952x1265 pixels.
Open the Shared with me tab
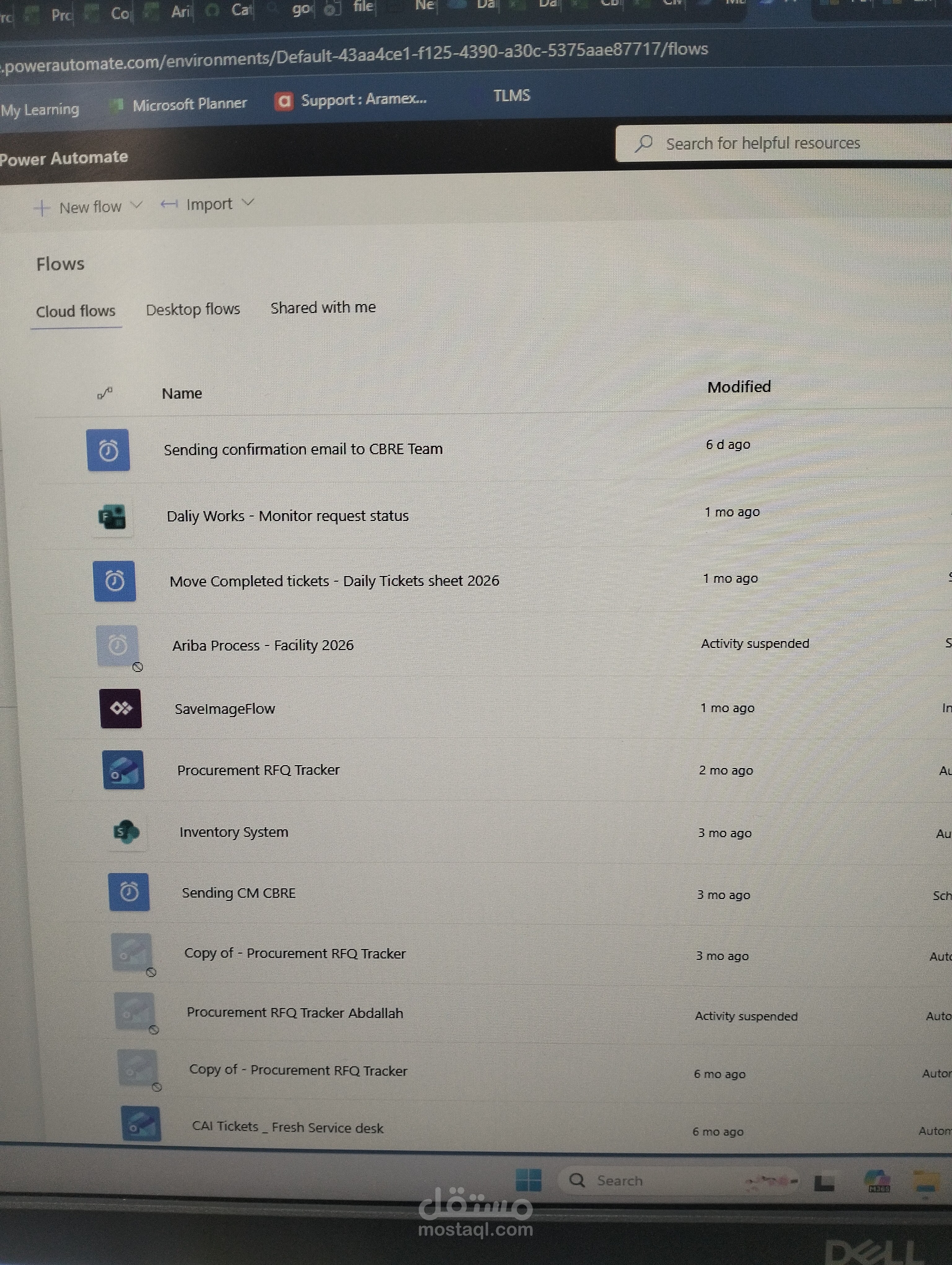coord(323,308)
